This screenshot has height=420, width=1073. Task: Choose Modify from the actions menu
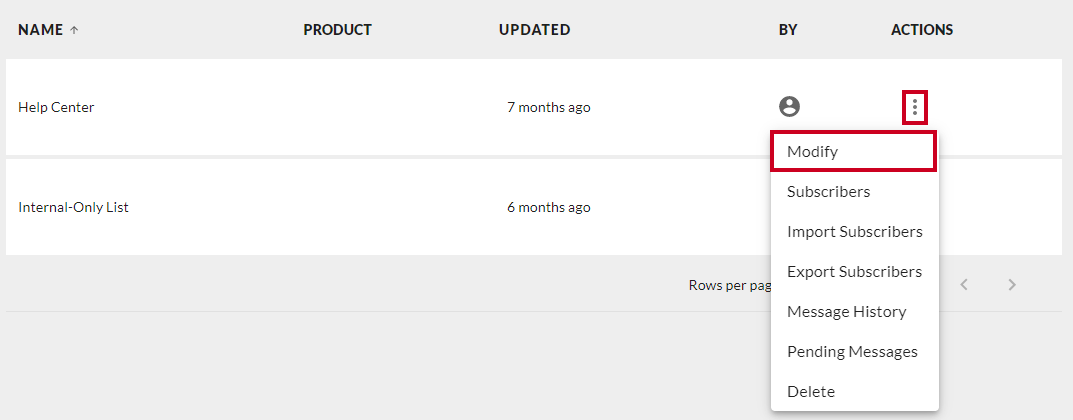(853, 151)
